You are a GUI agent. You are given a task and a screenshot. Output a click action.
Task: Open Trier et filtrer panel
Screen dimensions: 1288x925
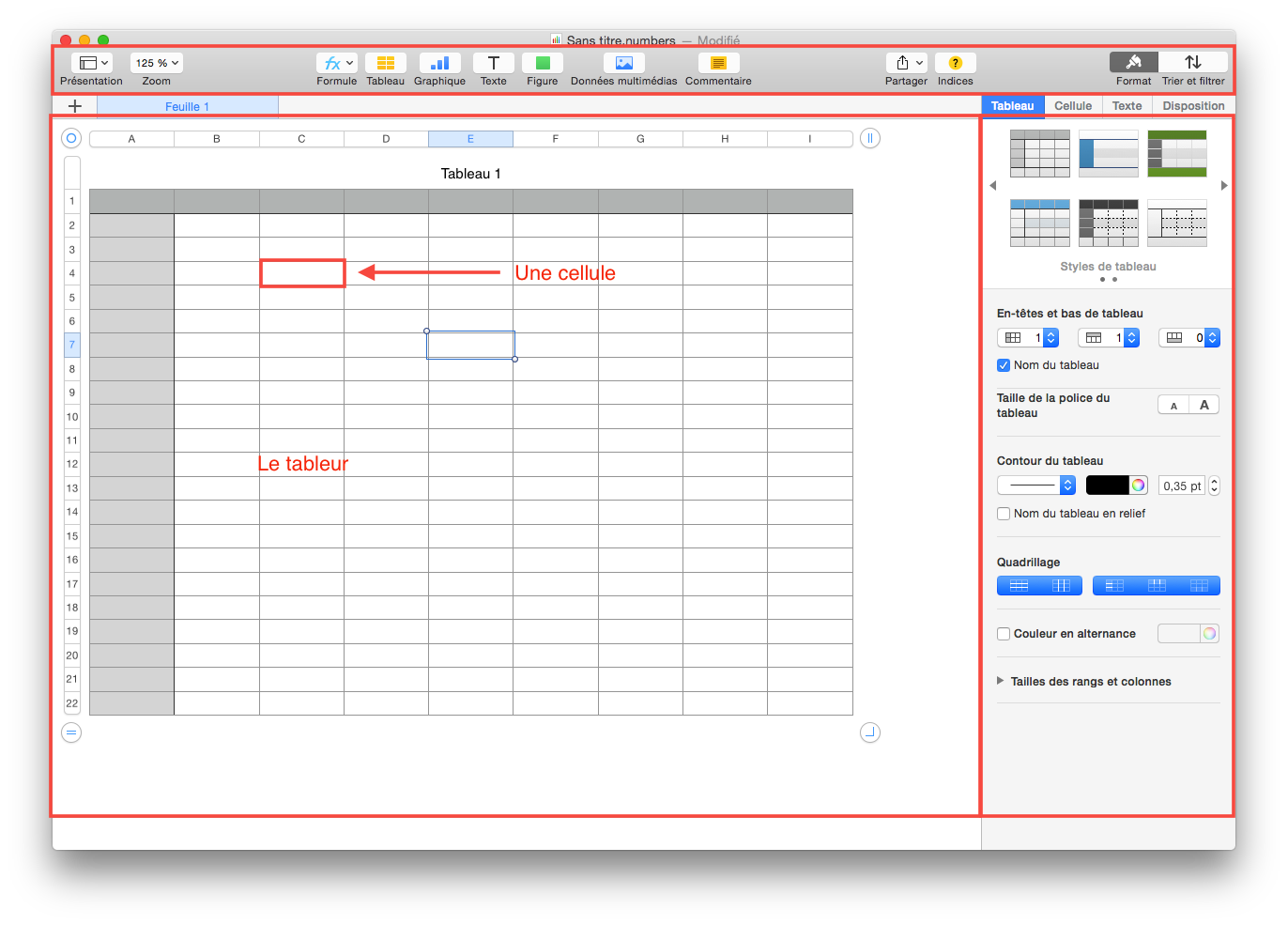[x=1193, y=62]
